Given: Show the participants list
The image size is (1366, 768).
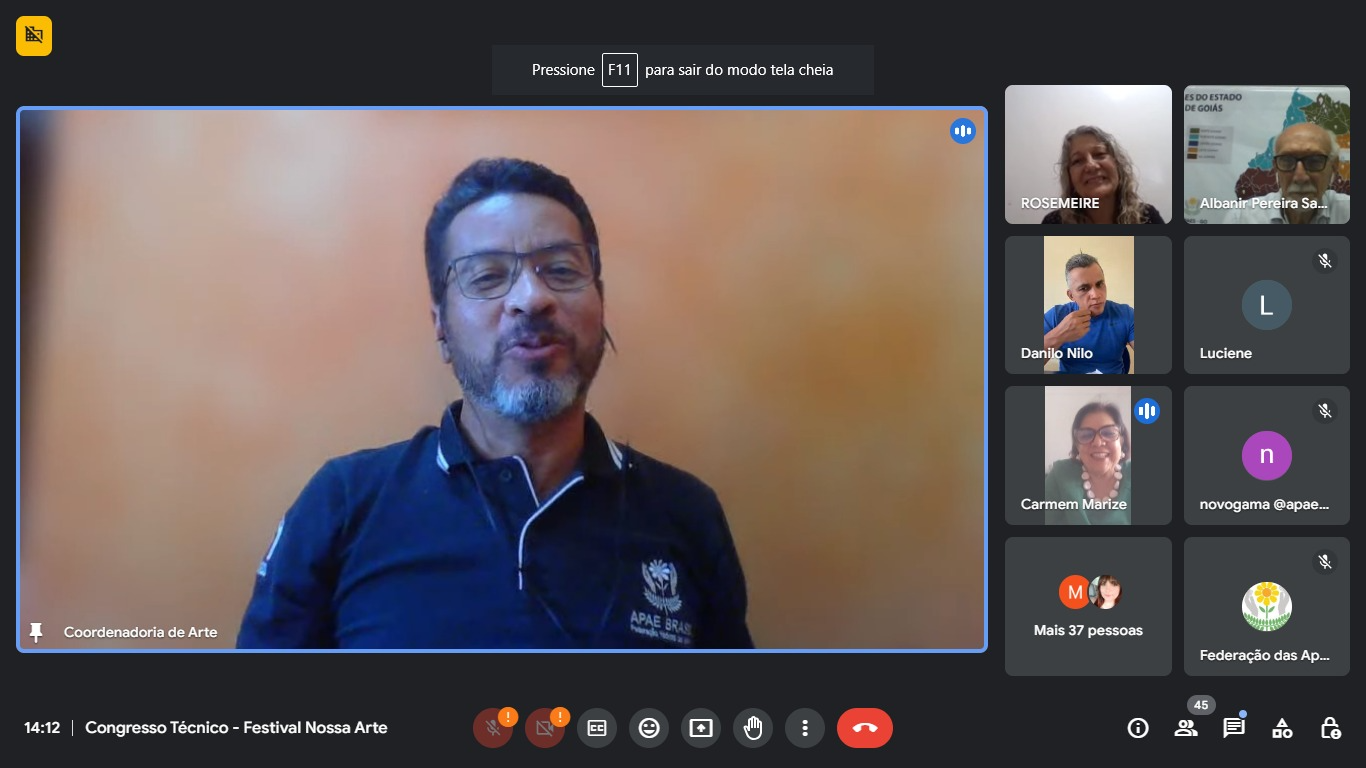Looking at the screenshot, I should 1186,728.
